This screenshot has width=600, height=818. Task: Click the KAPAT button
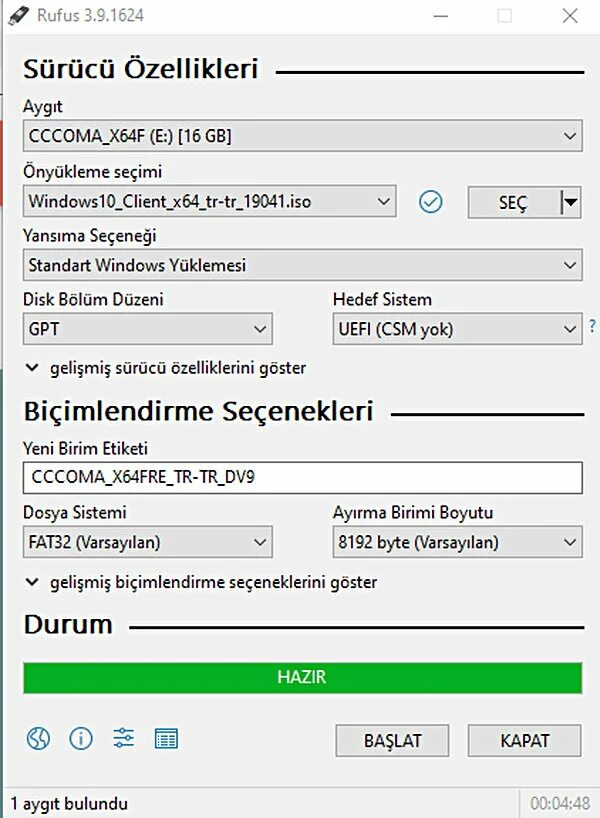(524, 740)
